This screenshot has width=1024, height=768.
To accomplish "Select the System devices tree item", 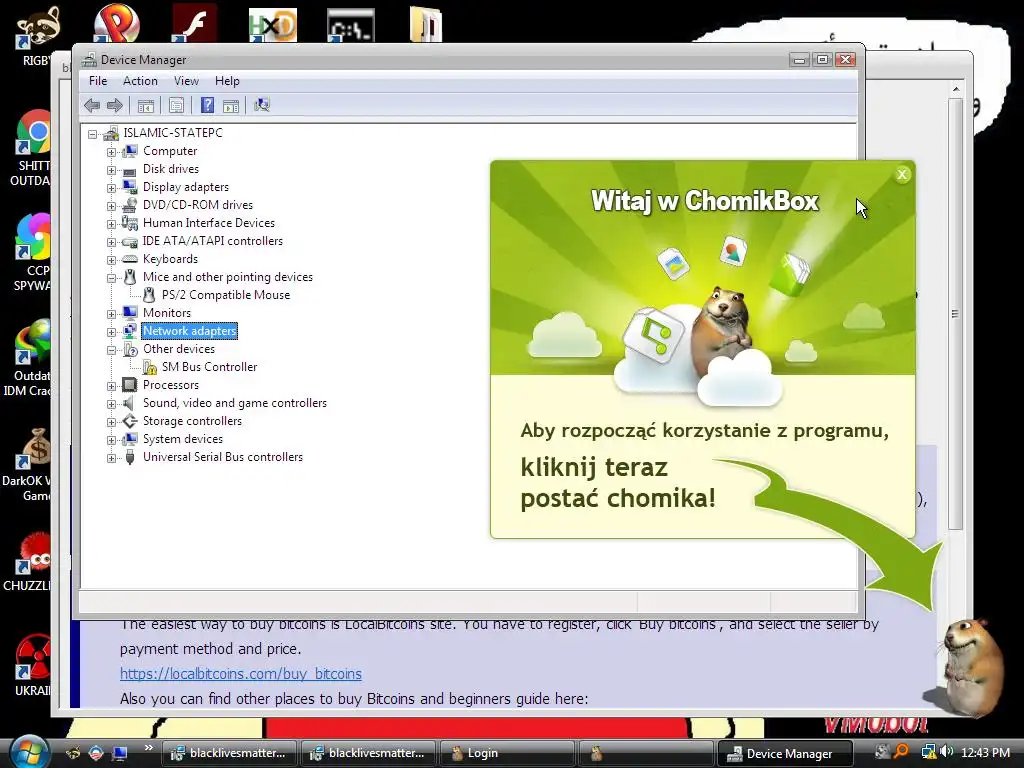I will (183, 439).
